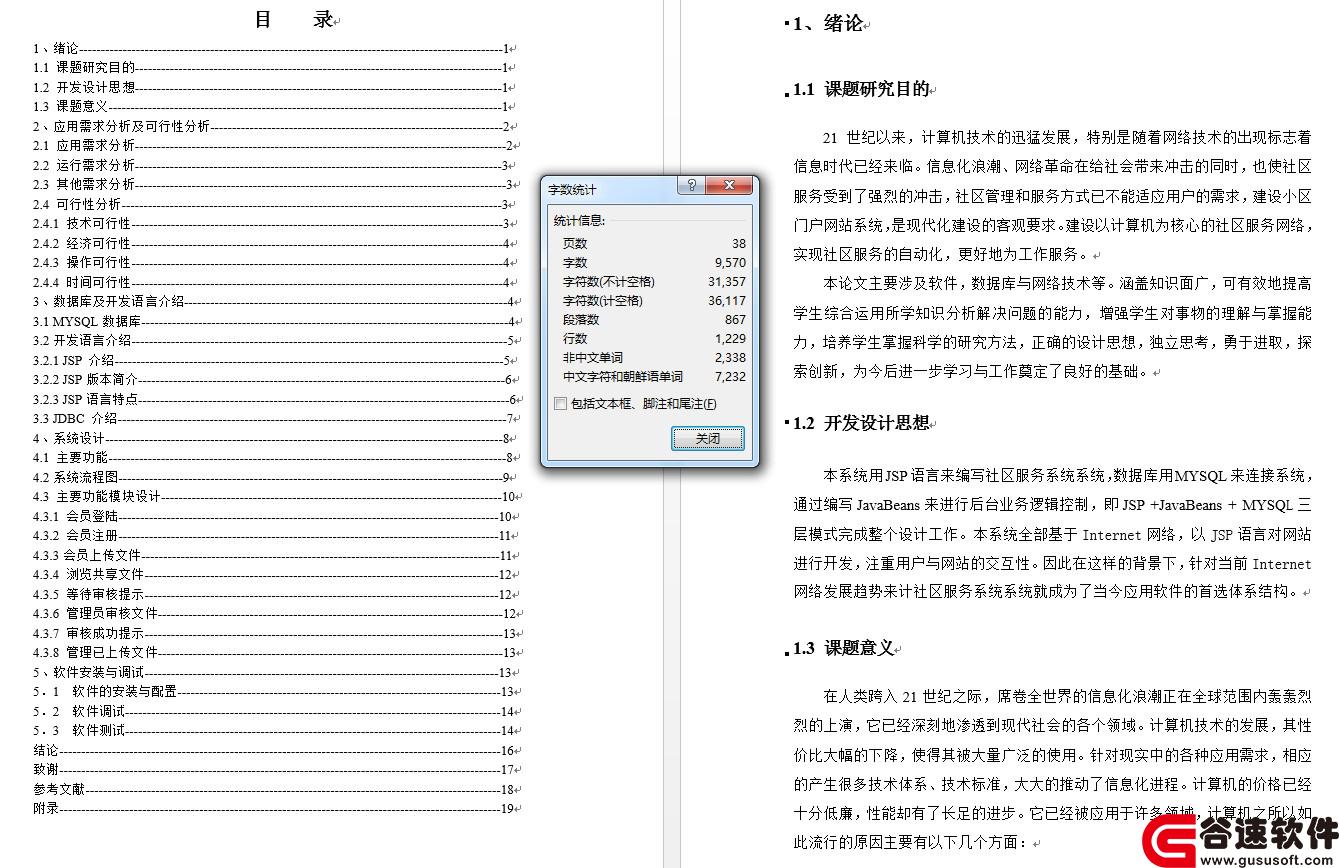Open TOC entry 2.4 可行性分析
The height and width of the screenshot is (868, 1339).
click(x=274, y=204)
